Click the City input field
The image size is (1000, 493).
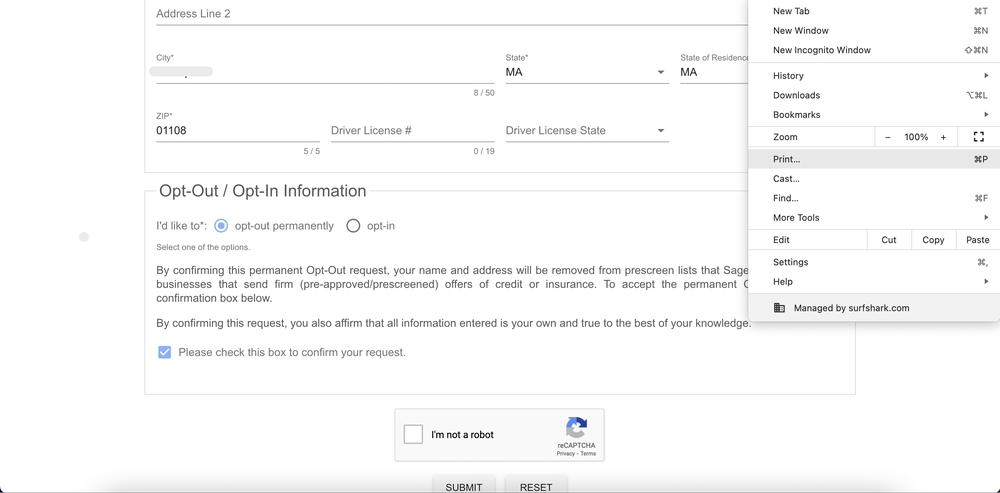click(x=325, y=72)
